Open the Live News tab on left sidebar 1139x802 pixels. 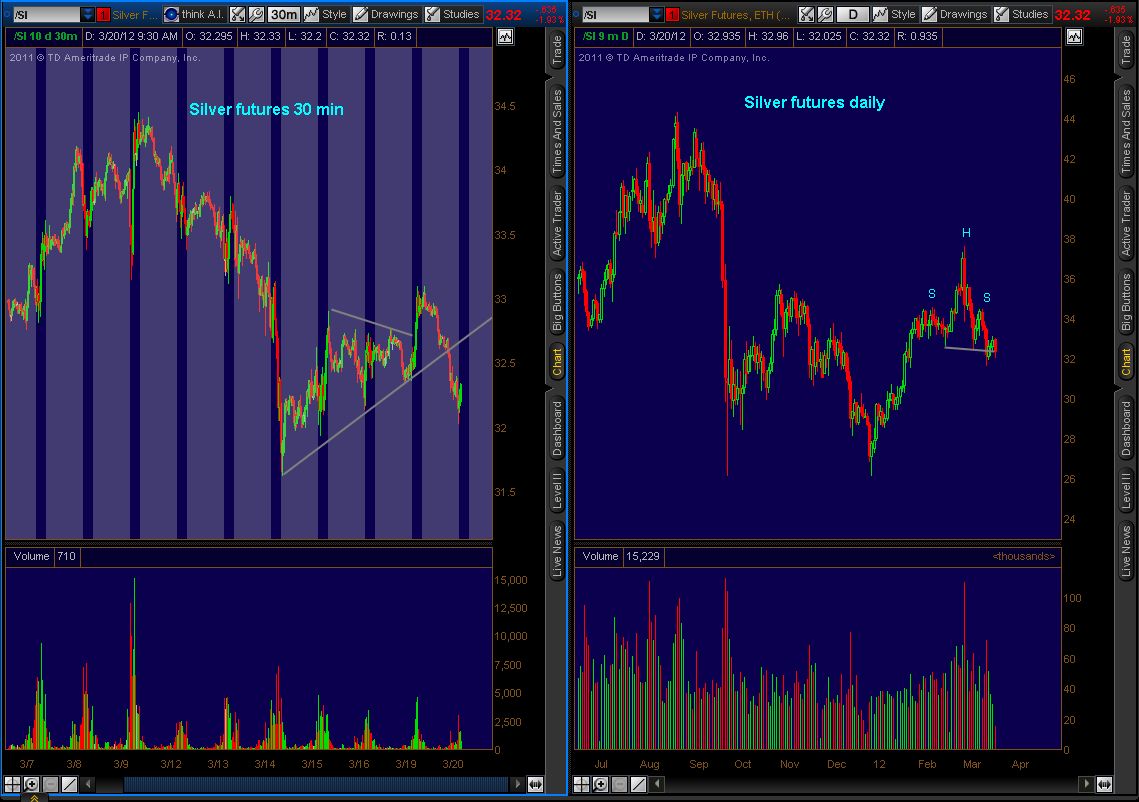point(556,551)
